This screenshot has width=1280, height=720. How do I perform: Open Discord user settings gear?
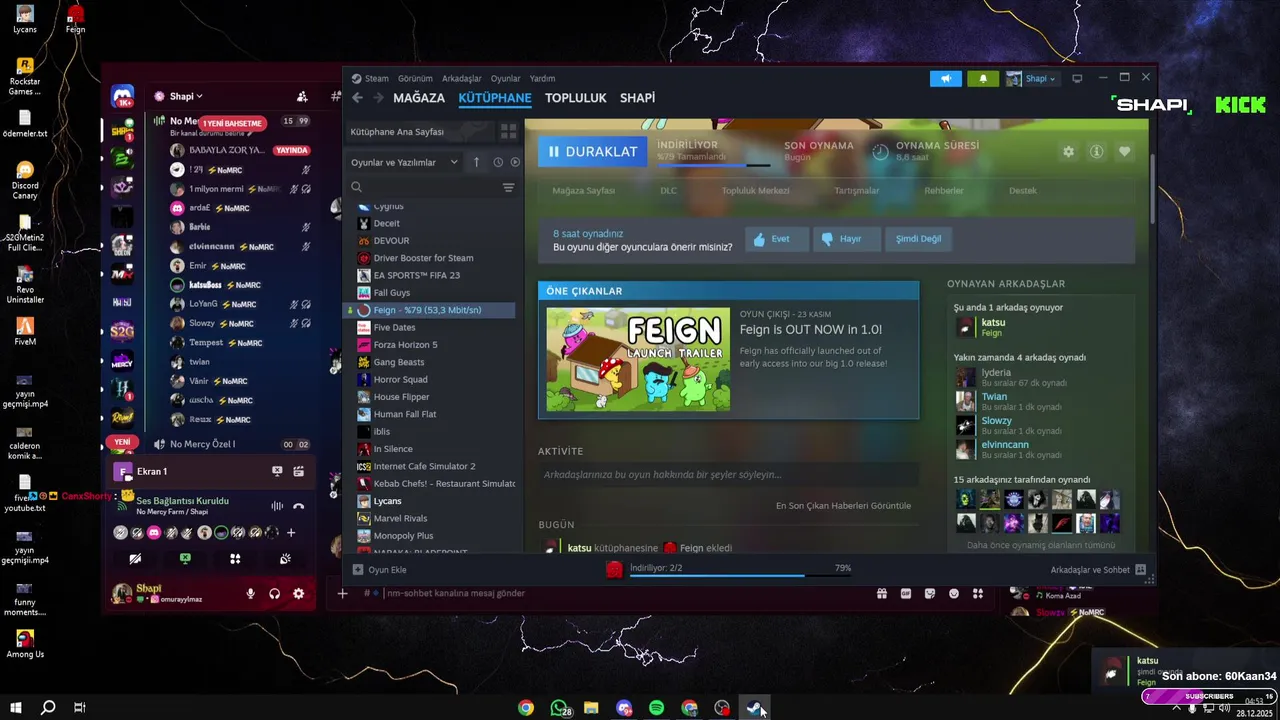tap(298, 594)
